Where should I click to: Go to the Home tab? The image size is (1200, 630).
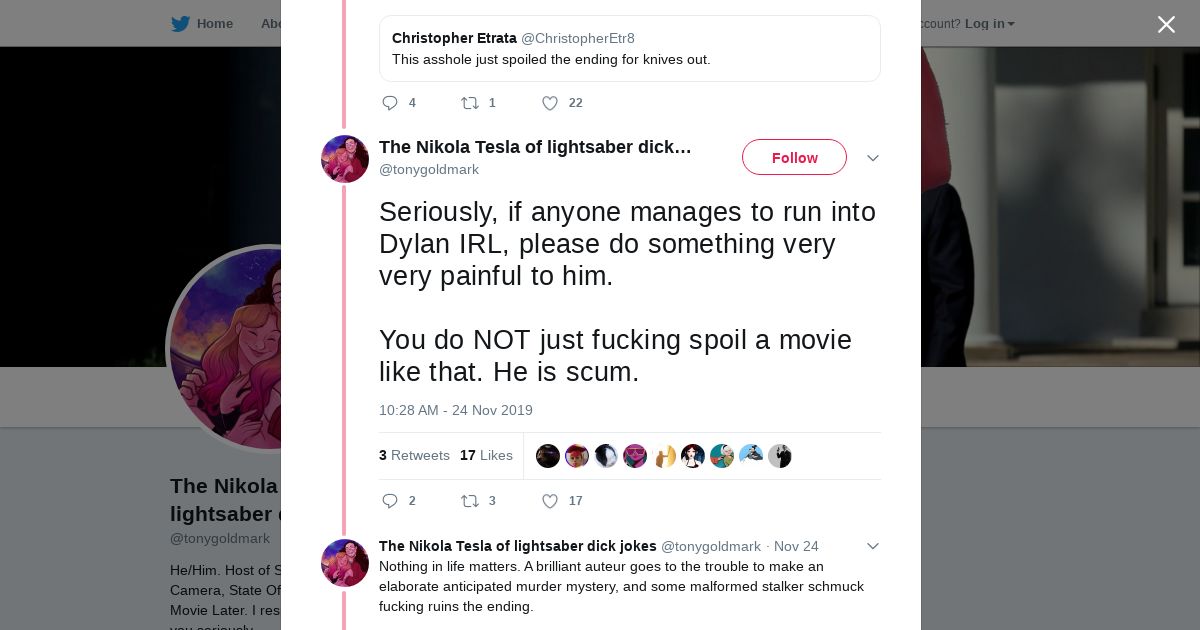point(214,24)
